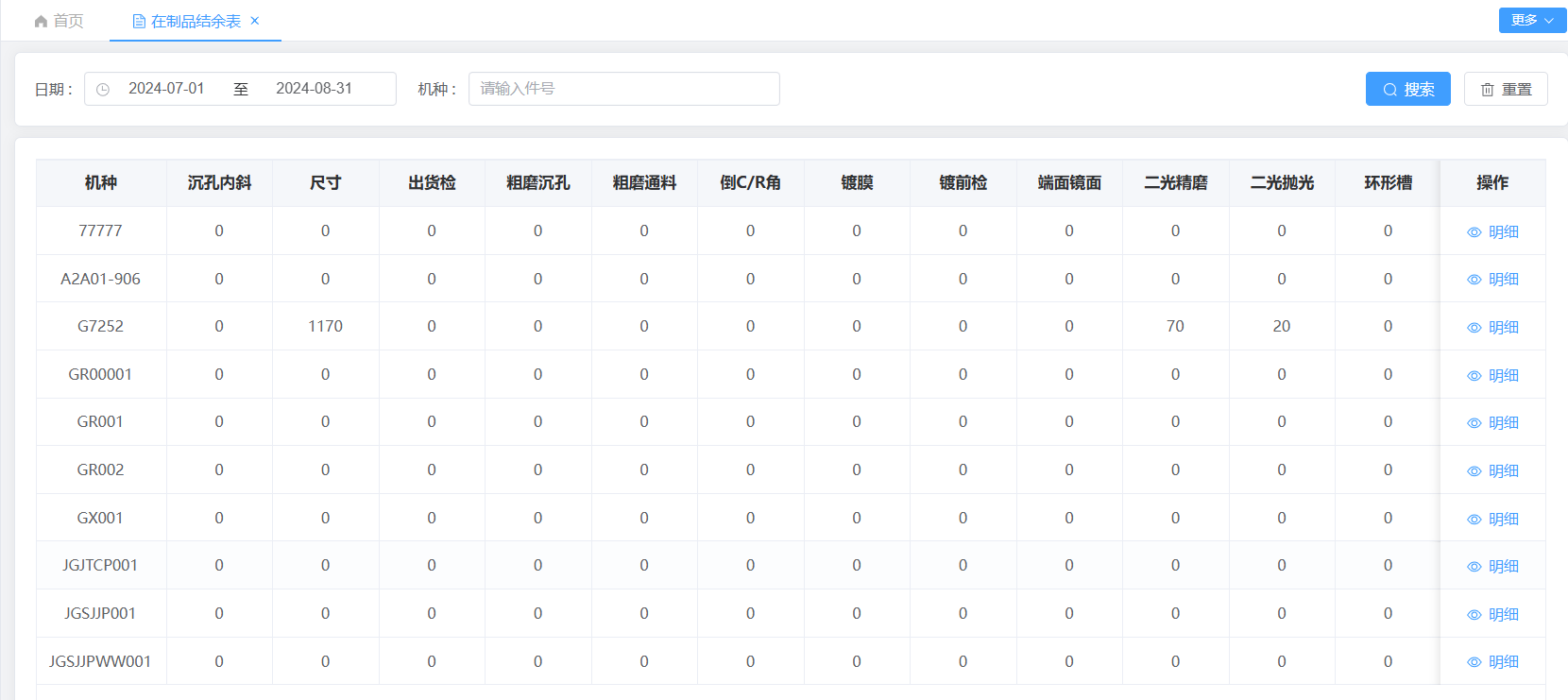Click the 二光抛光 column header
The height and width of the screenshot is (700, 1568).
click(1282, 182)
